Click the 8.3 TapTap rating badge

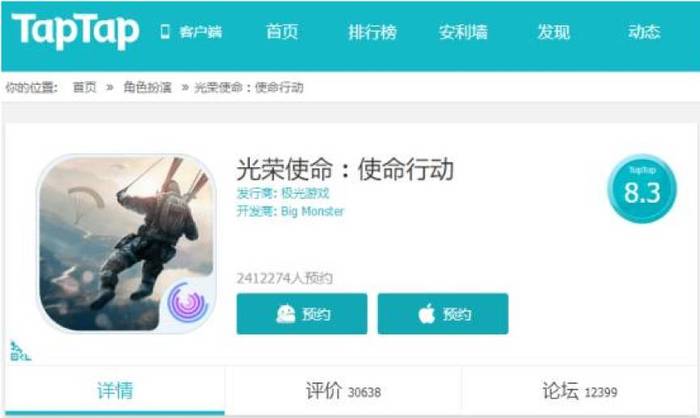[642, 189]
